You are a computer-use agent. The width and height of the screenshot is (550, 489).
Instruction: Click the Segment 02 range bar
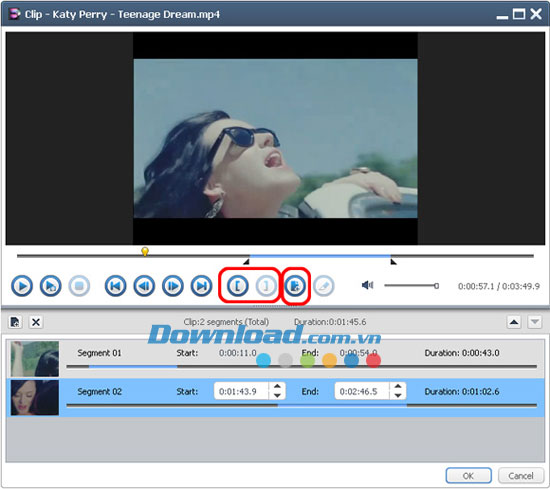click(302, 405)
